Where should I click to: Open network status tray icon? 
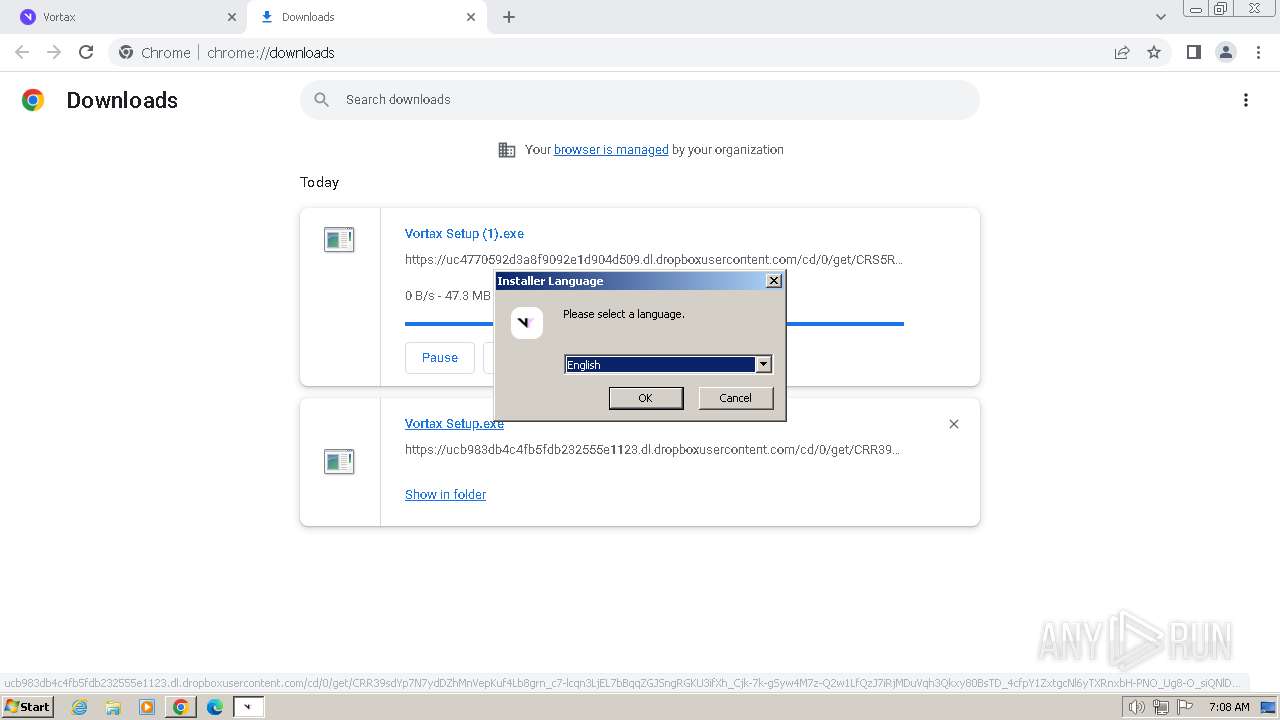(x=1160, y=707)
